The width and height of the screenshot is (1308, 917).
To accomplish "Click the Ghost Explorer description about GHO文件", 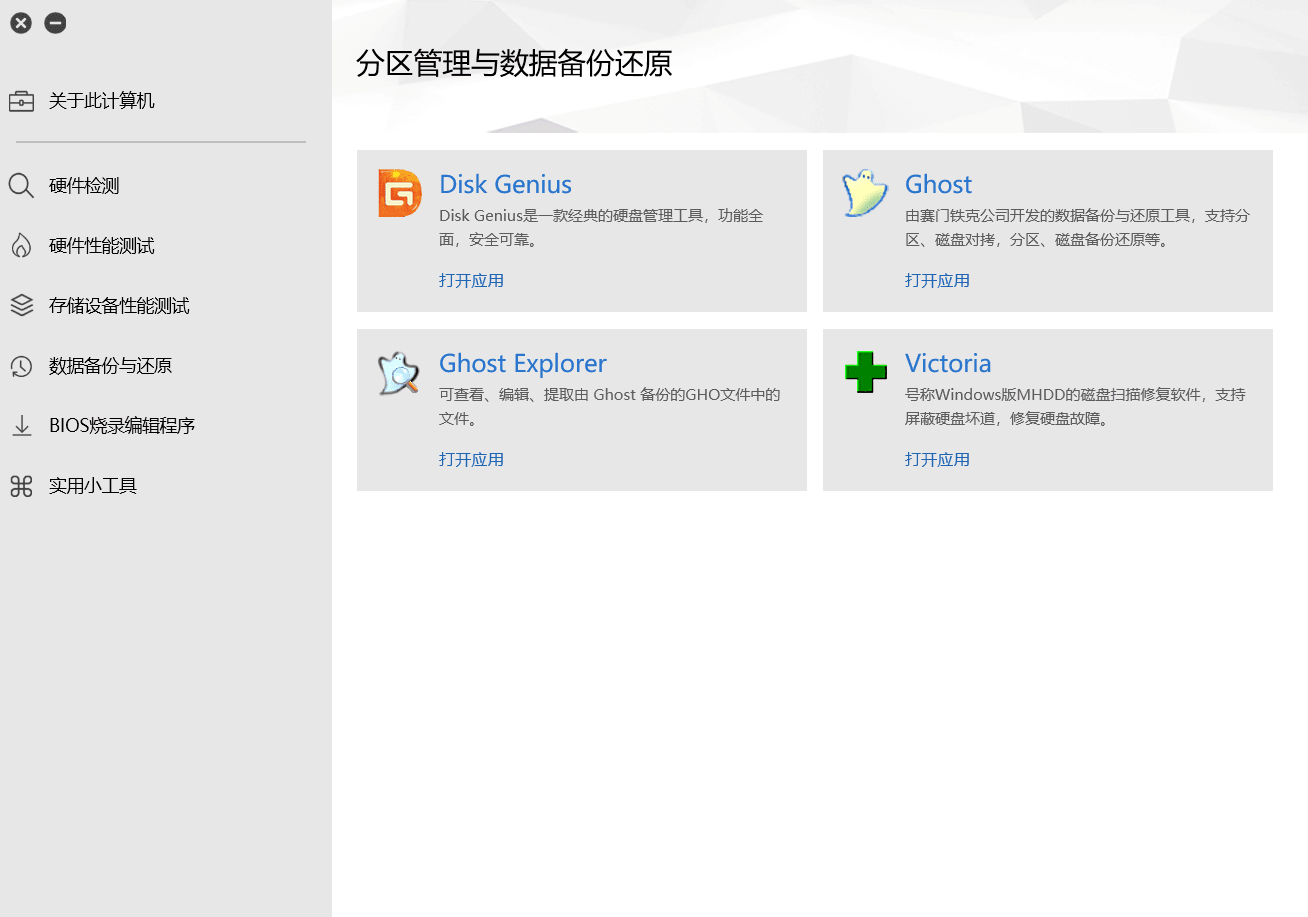I will (x=609, y=407).
